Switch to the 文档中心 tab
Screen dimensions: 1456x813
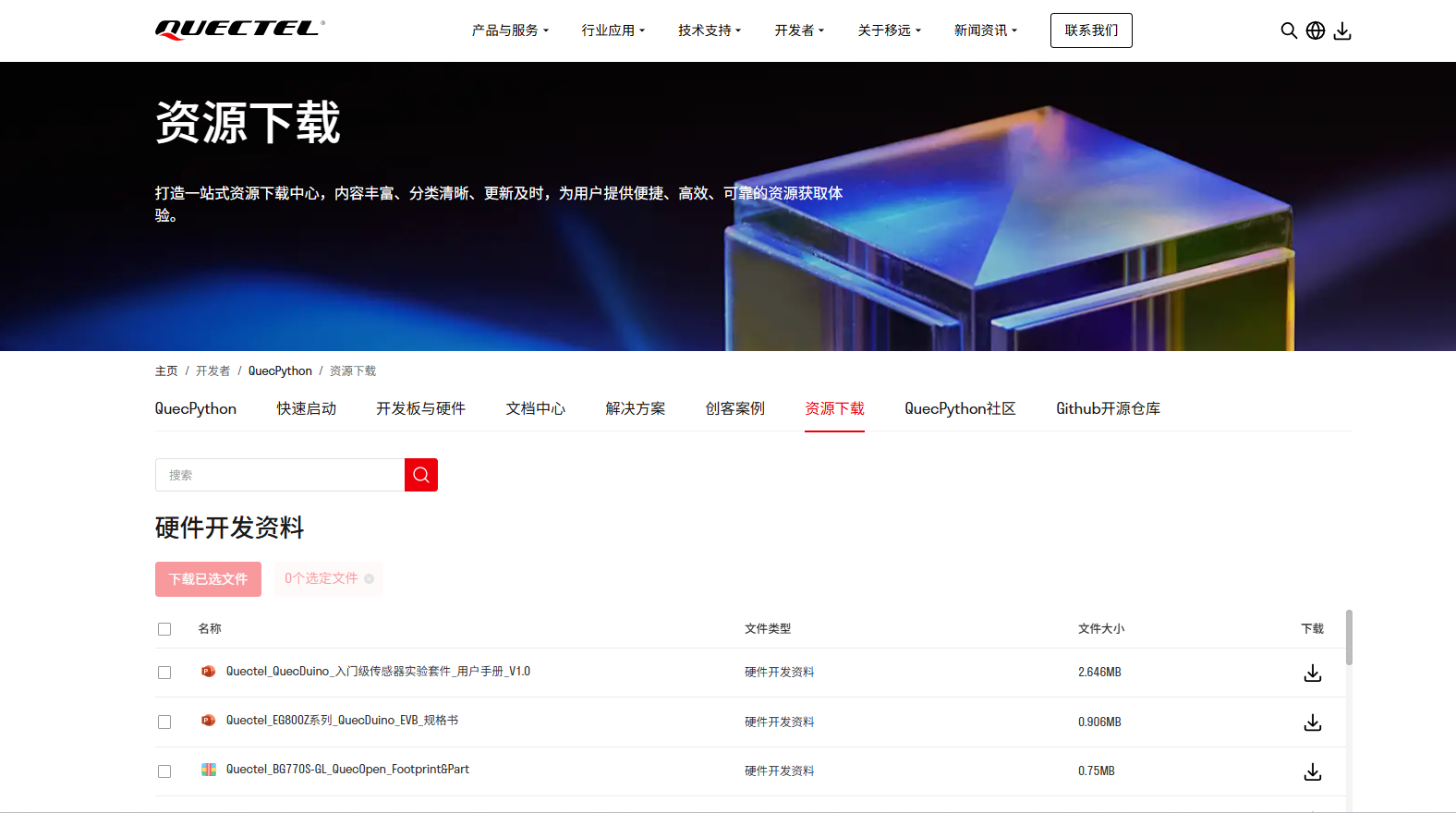(536, 408)
